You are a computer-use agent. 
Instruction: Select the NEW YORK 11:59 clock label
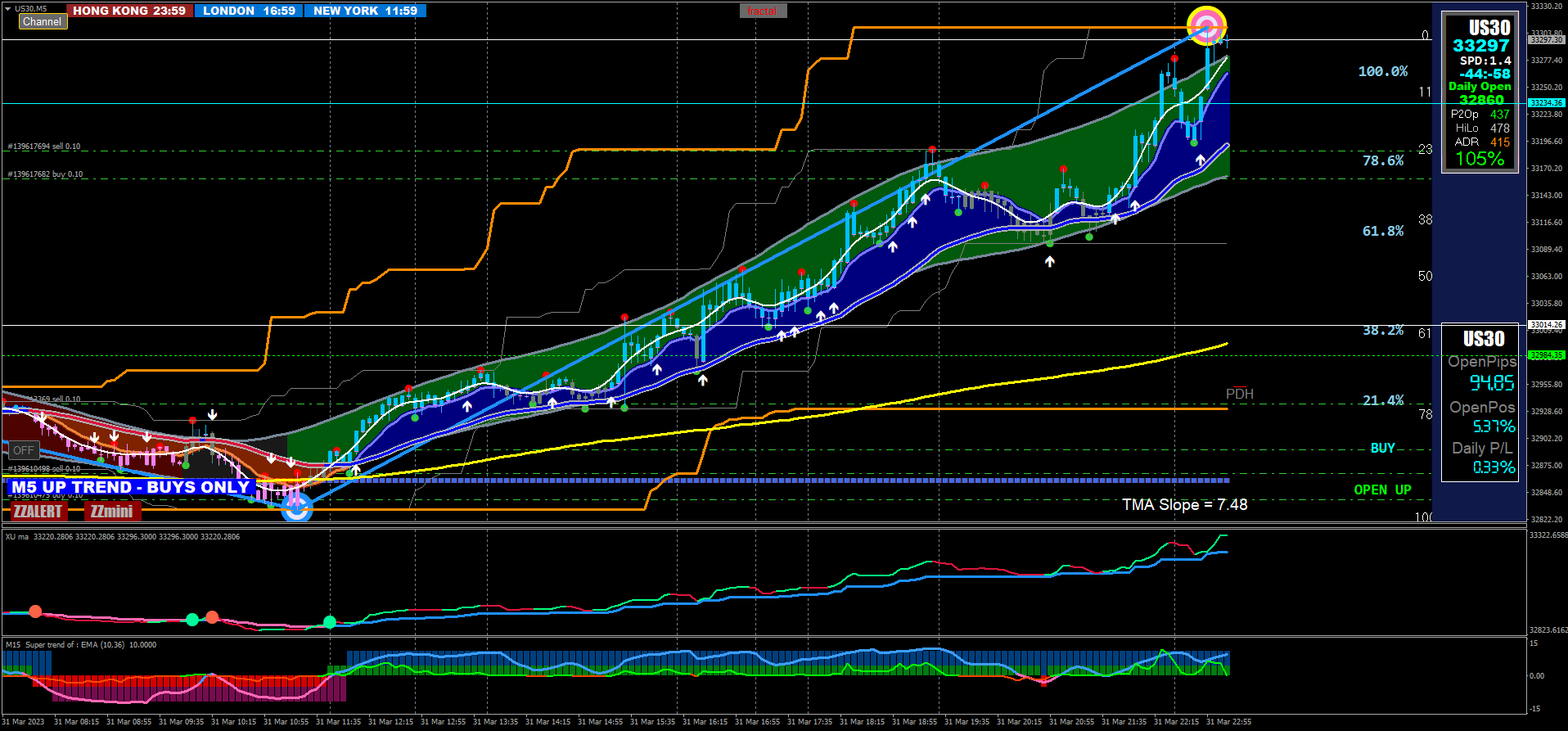pyautogui.click(x=365, y=11)
